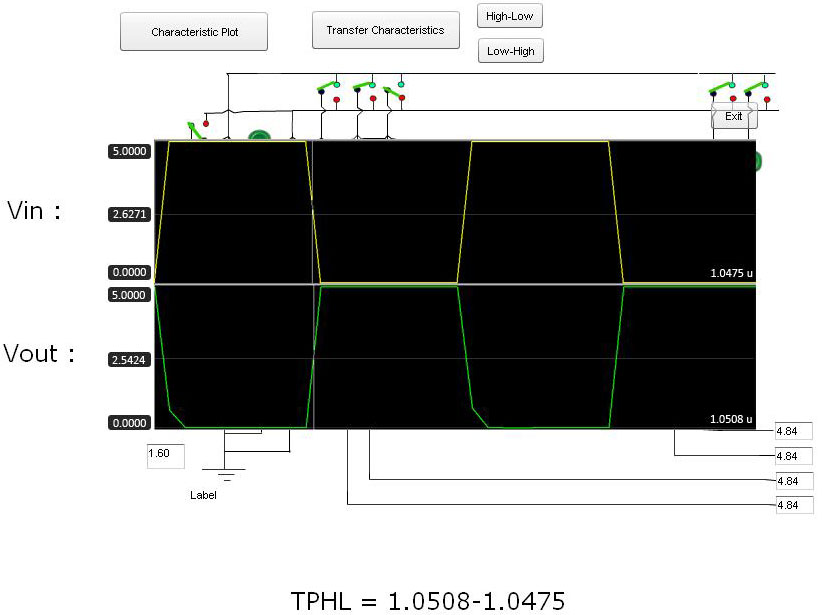The width and height of the screenshot is (824, 615).
Task: Select the High-Low transition button
Action: click(510, 16)
